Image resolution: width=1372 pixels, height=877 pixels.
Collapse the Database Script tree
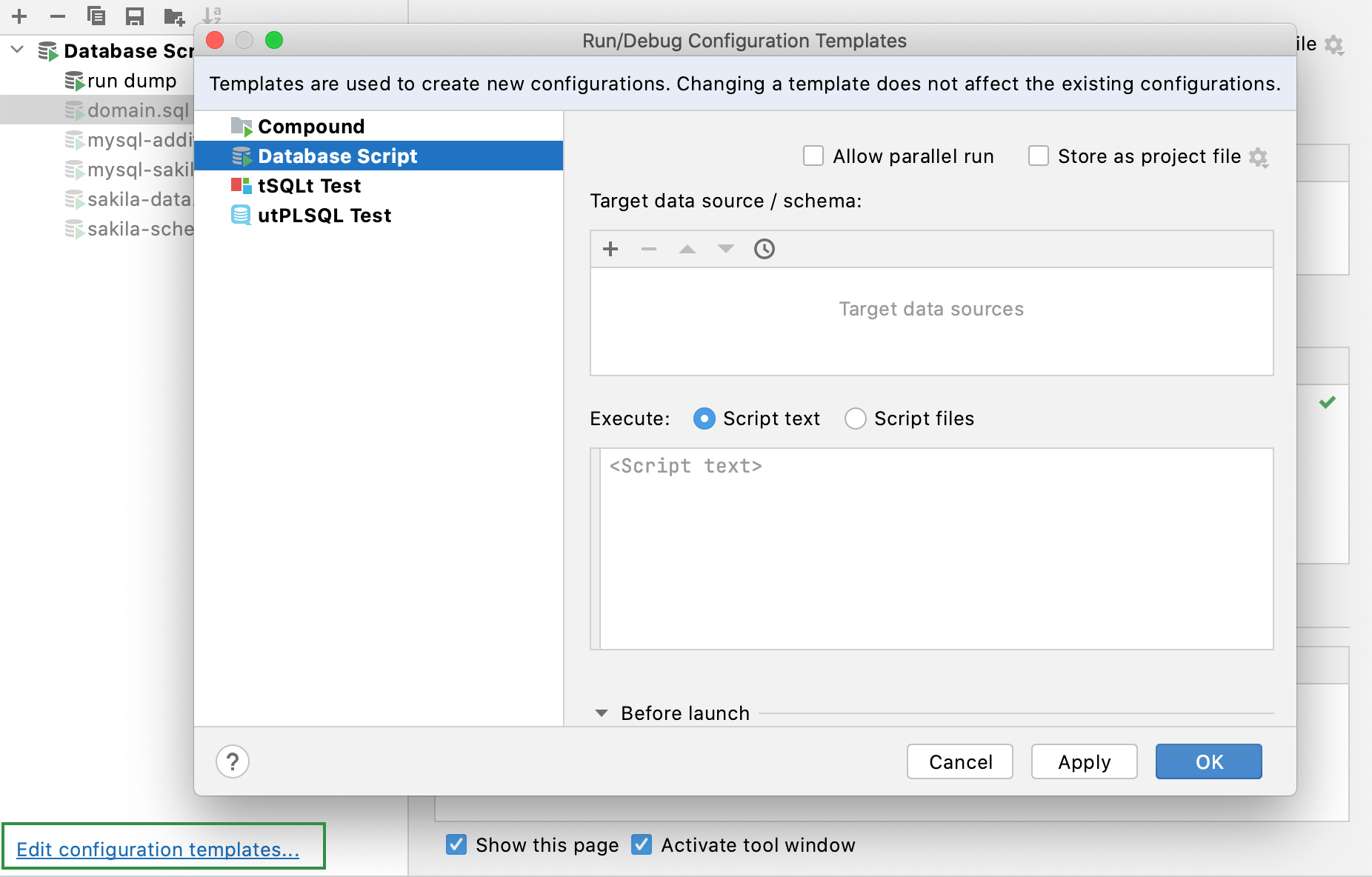pos(16,50)
